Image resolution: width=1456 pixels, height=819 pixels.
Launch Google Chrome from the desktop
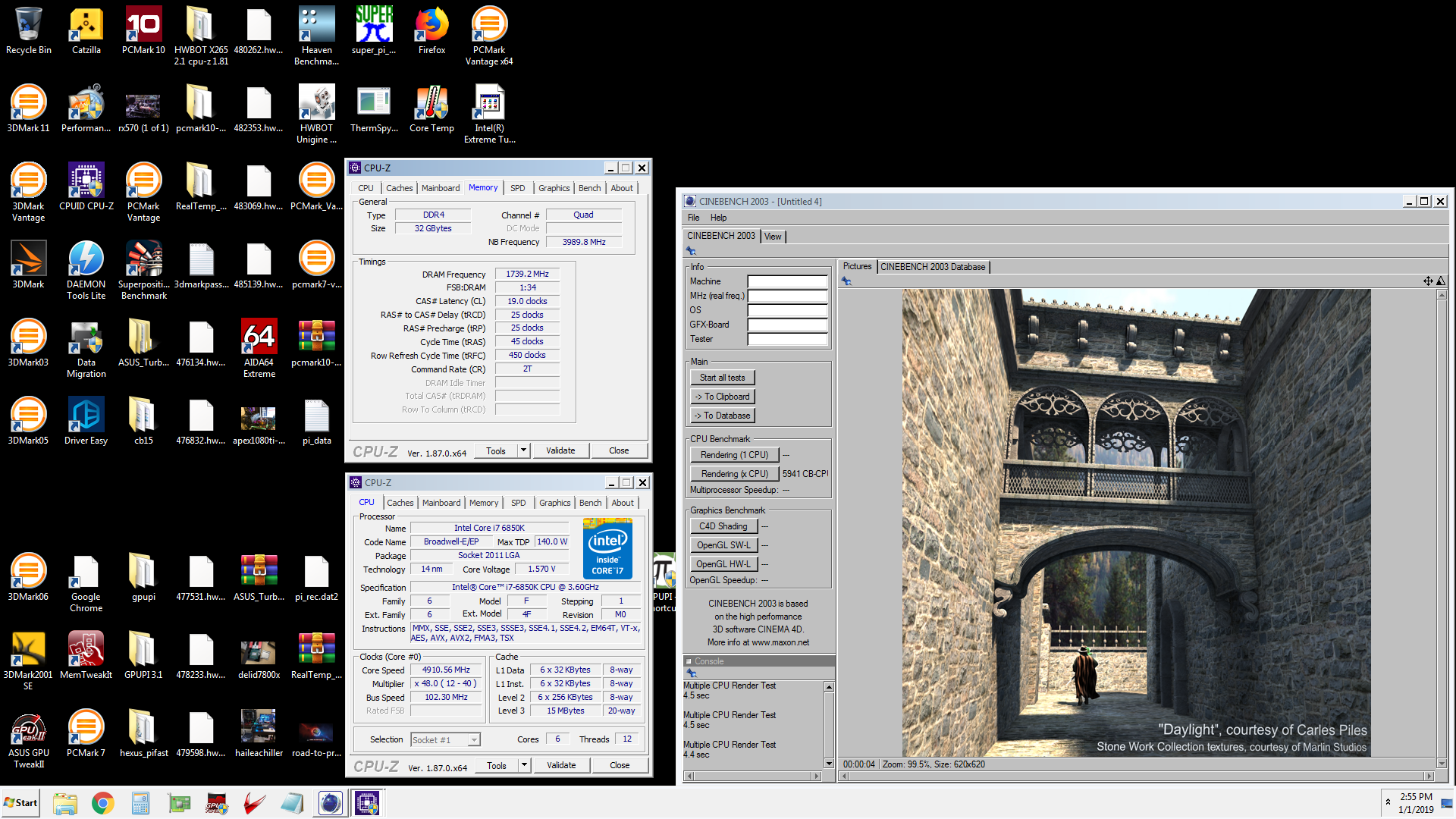click(86, 583)
